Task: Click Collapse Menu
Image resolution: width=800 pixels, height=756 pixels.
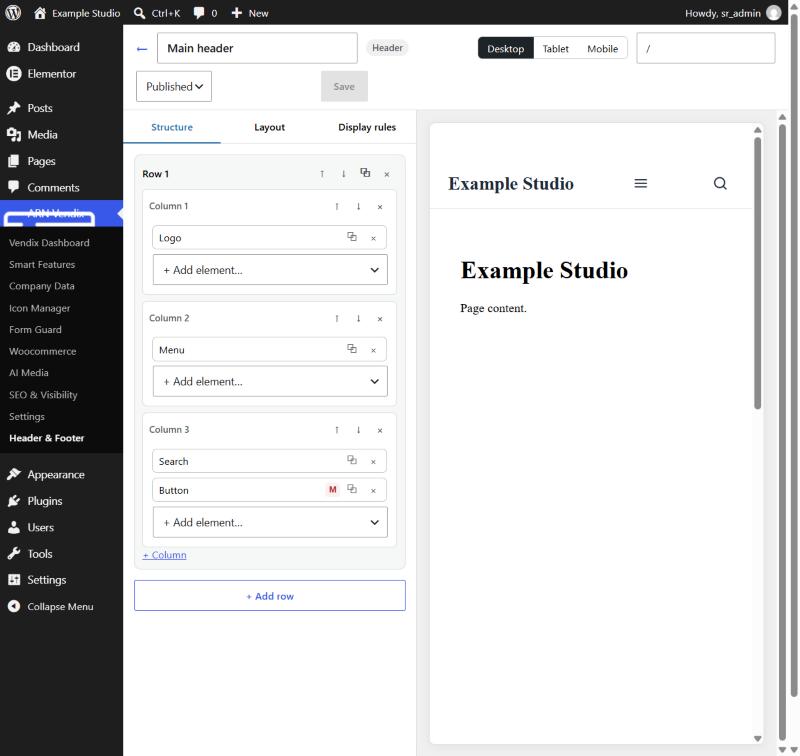Action: coord(61,607)
